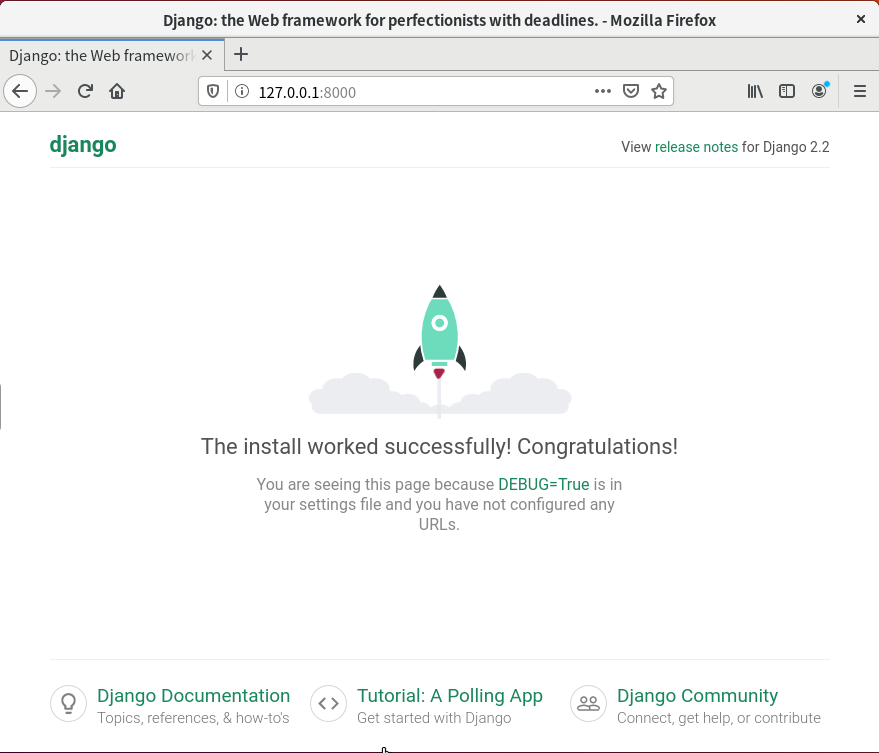
Task: Open the tracking protection shield icon
Action: pos(213,91)
